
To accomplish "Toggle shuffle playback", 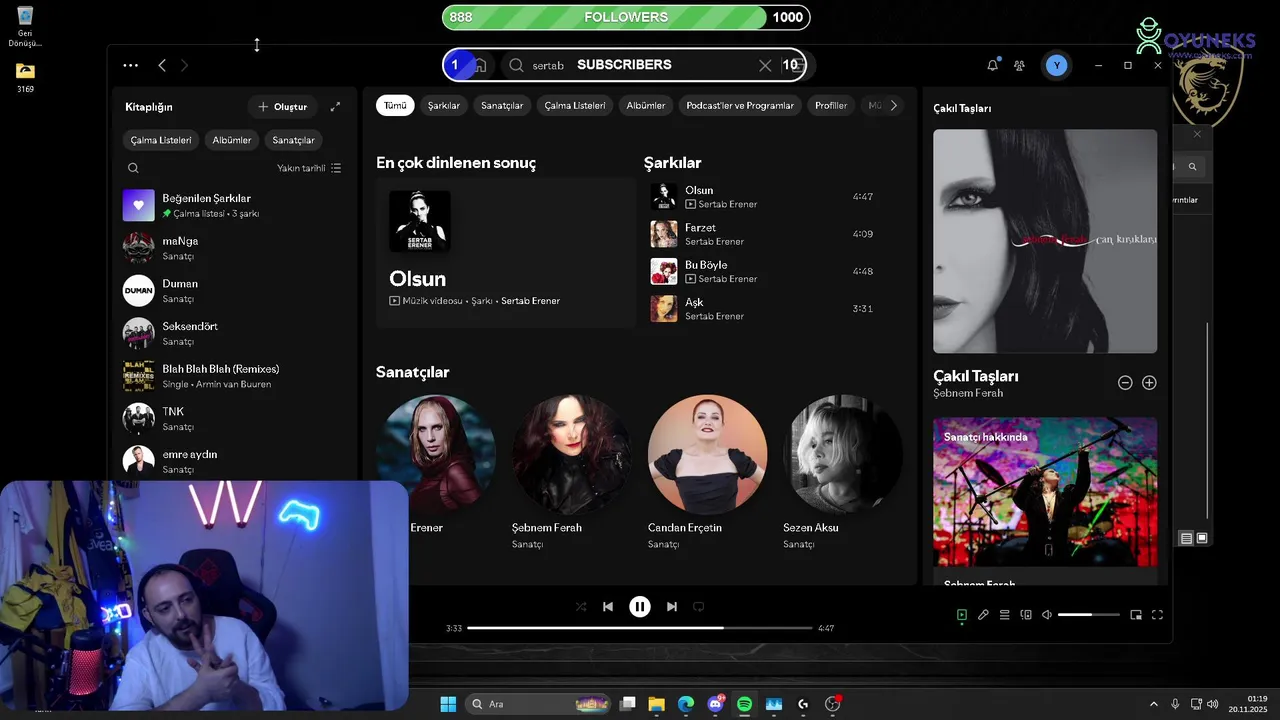I will (581, 606).
